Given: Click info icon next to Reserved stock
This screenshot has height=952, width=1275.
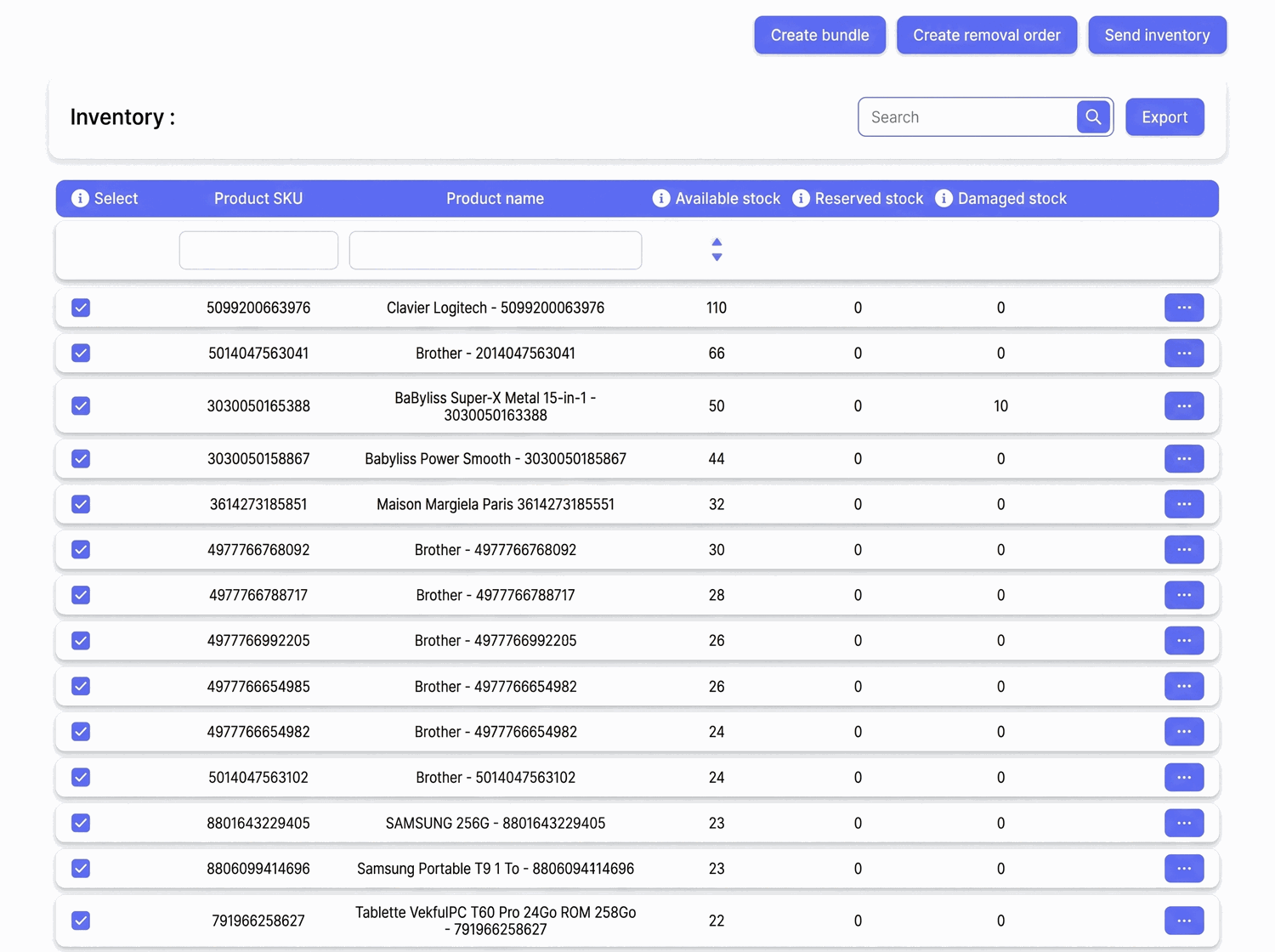Looking at the screenshot, I should (x=801, y=198).
